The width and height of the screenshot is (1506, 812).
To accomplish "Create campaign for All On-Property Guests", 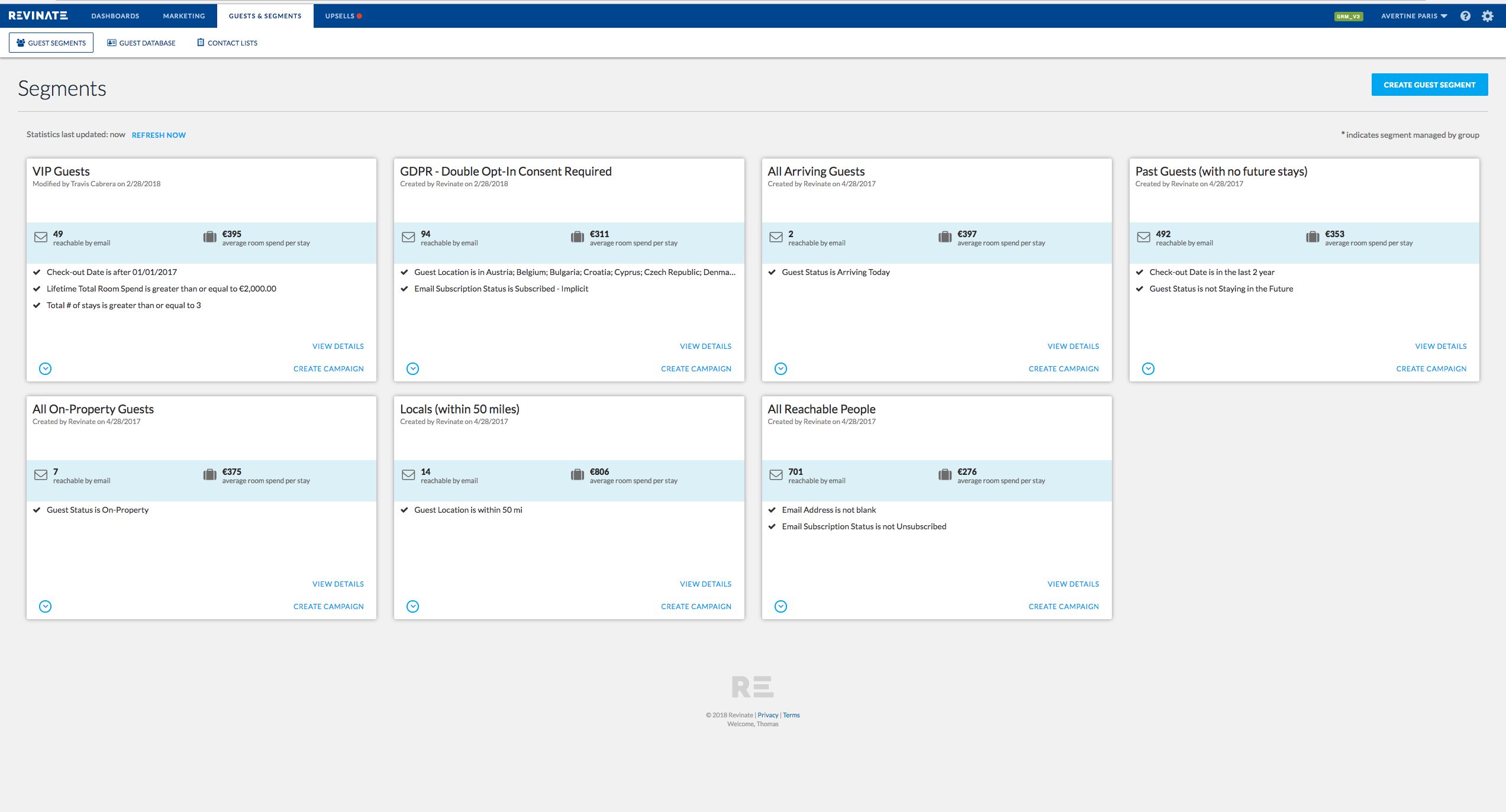I will (328, 606).
